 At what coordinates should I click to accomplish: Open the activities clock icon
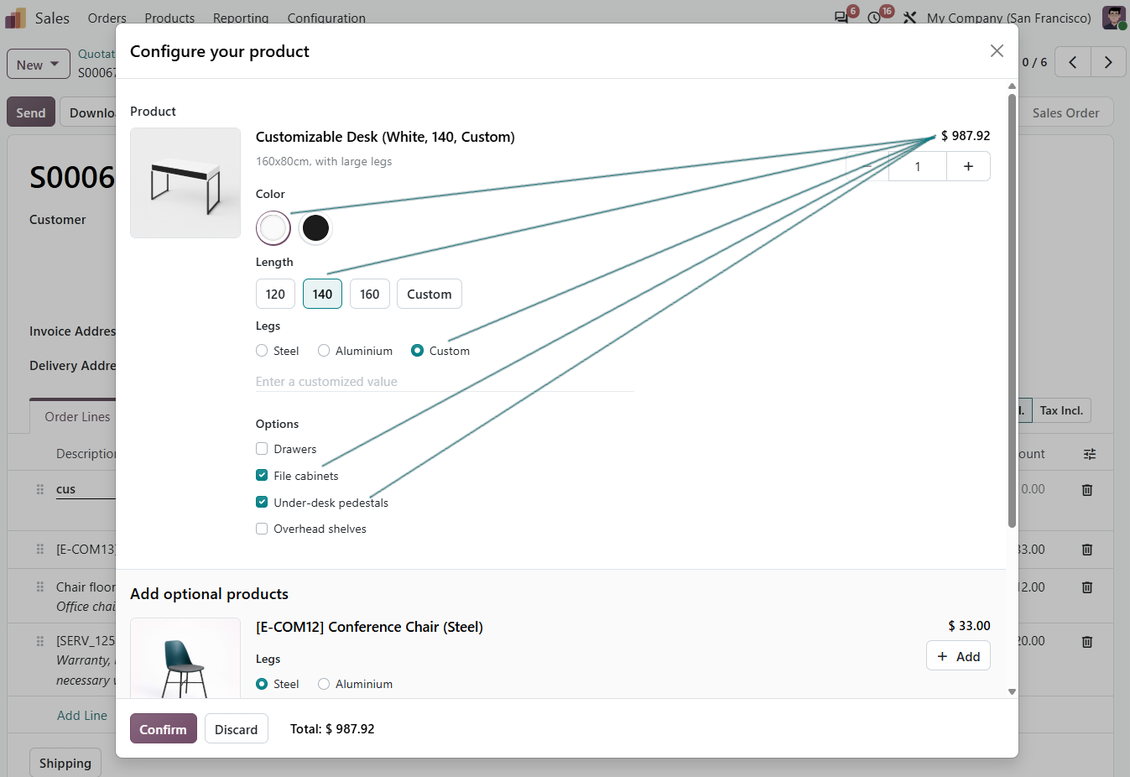coord(874,17)
